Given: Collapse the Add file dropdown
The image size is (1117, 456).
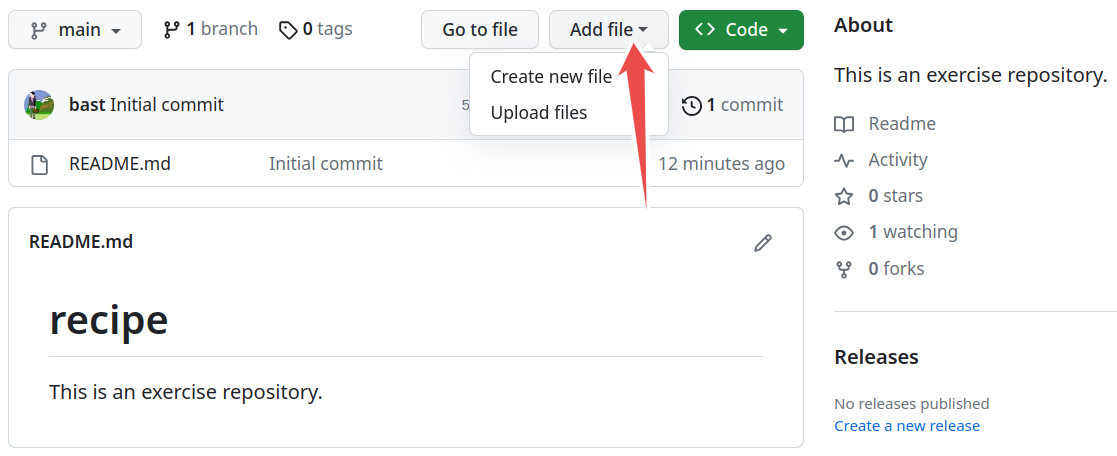Looking at the screenshot, I should click(608, 30).
